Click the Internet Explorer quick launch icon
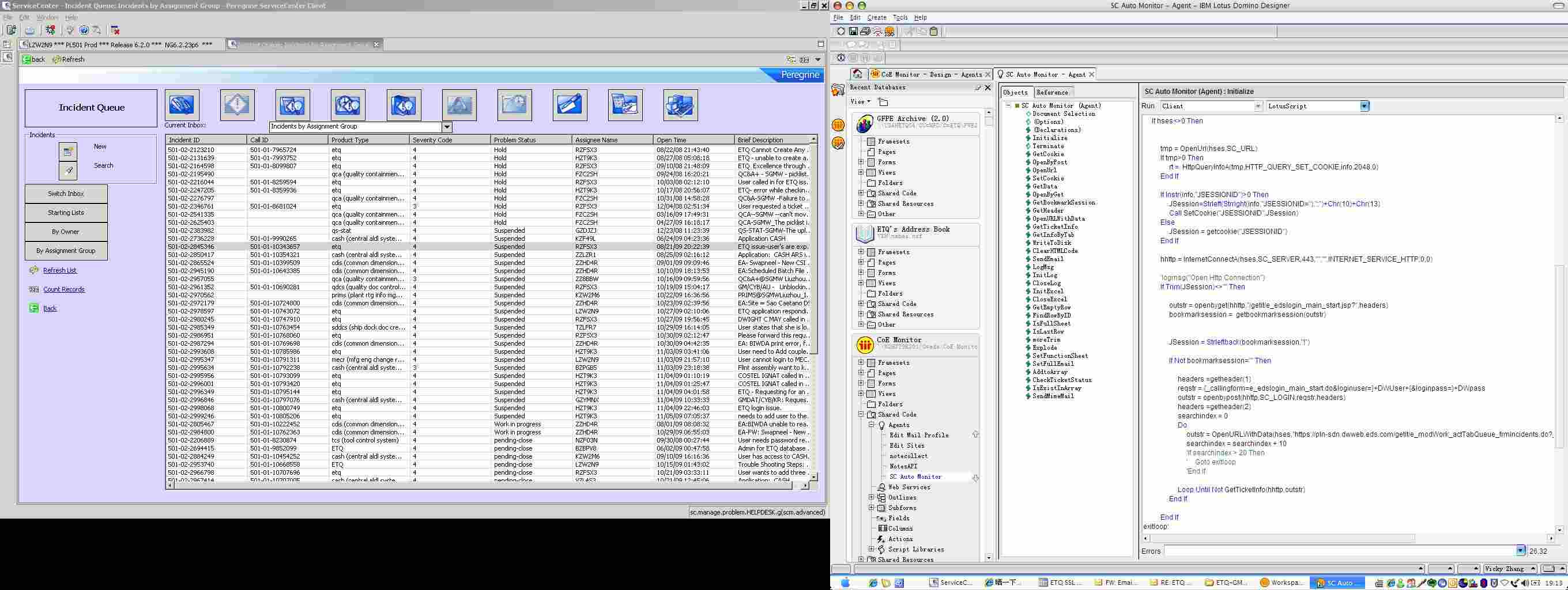The width and height of the screenshot is (1568, 590). (873, 583)
